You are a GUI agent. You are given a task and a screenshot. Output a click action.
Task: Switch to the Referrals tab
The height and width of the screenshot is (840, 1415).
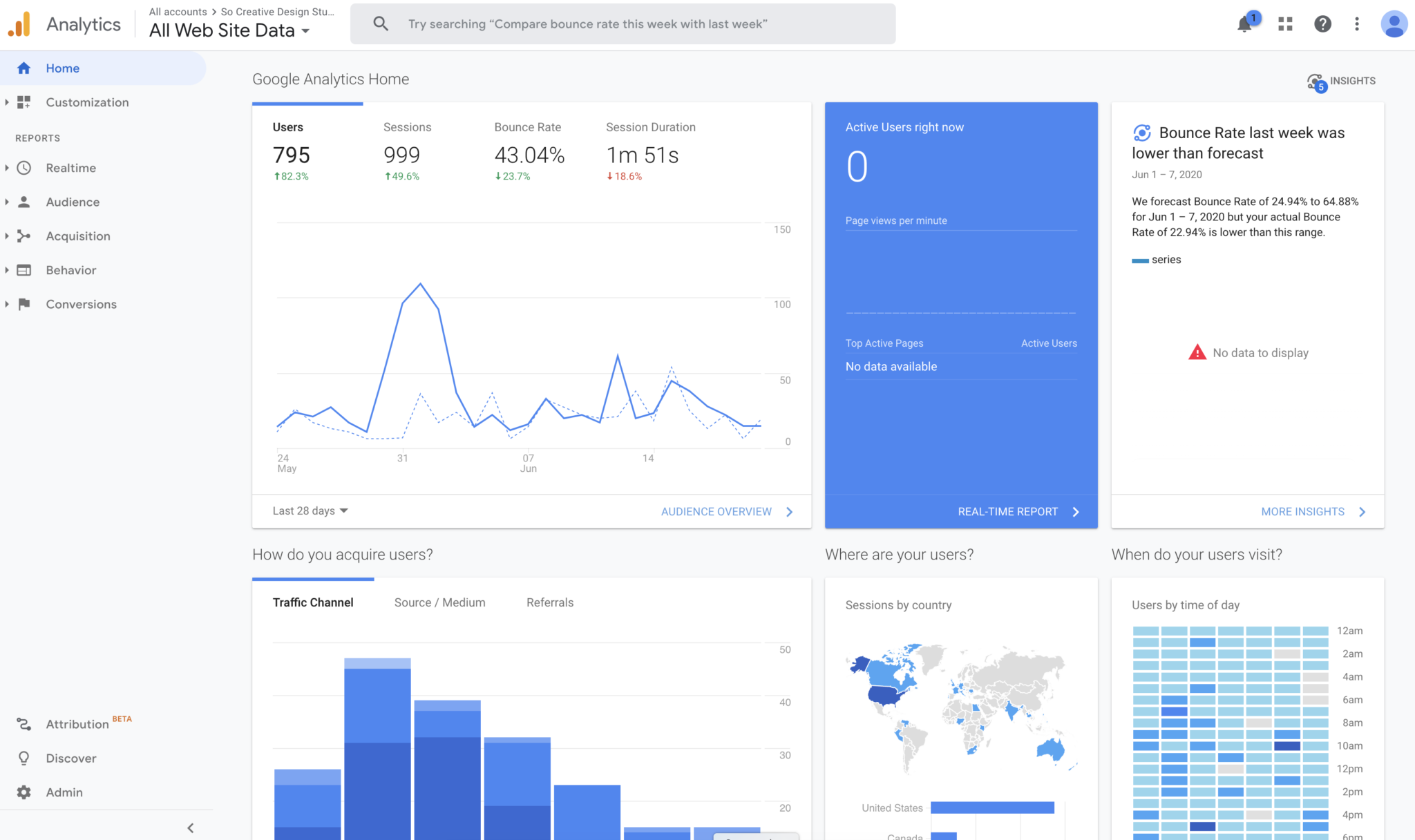(x=550, y=602)
